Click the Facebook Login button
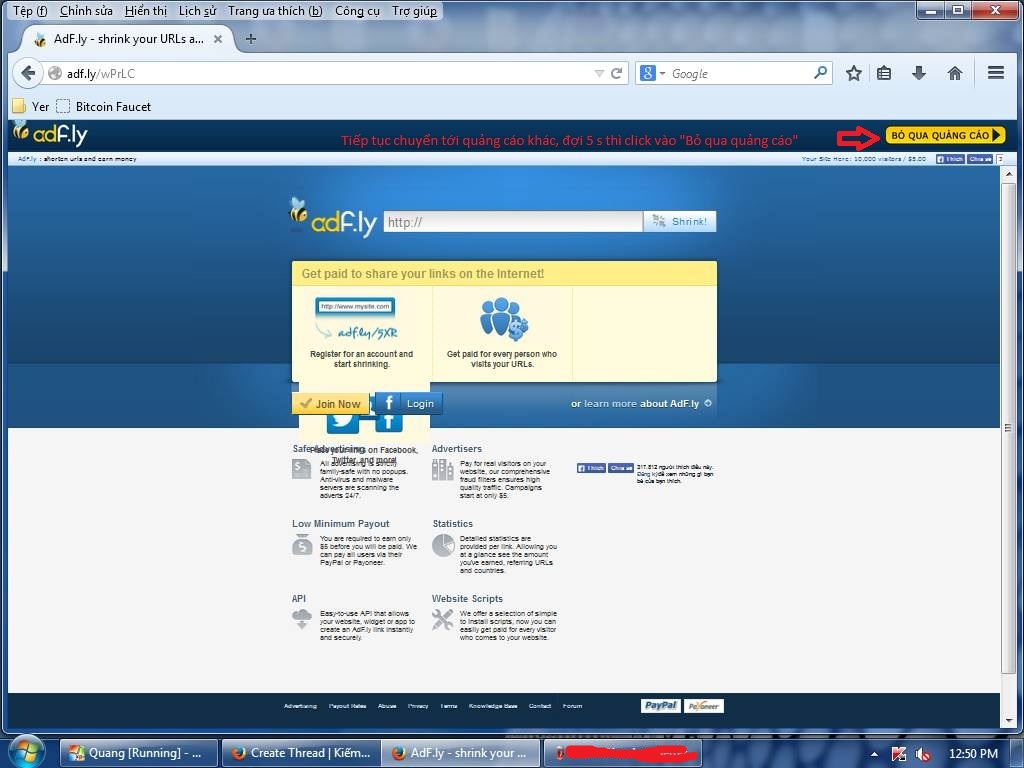The width and height of the screenshot is (1024, 768). coord(409,403)
